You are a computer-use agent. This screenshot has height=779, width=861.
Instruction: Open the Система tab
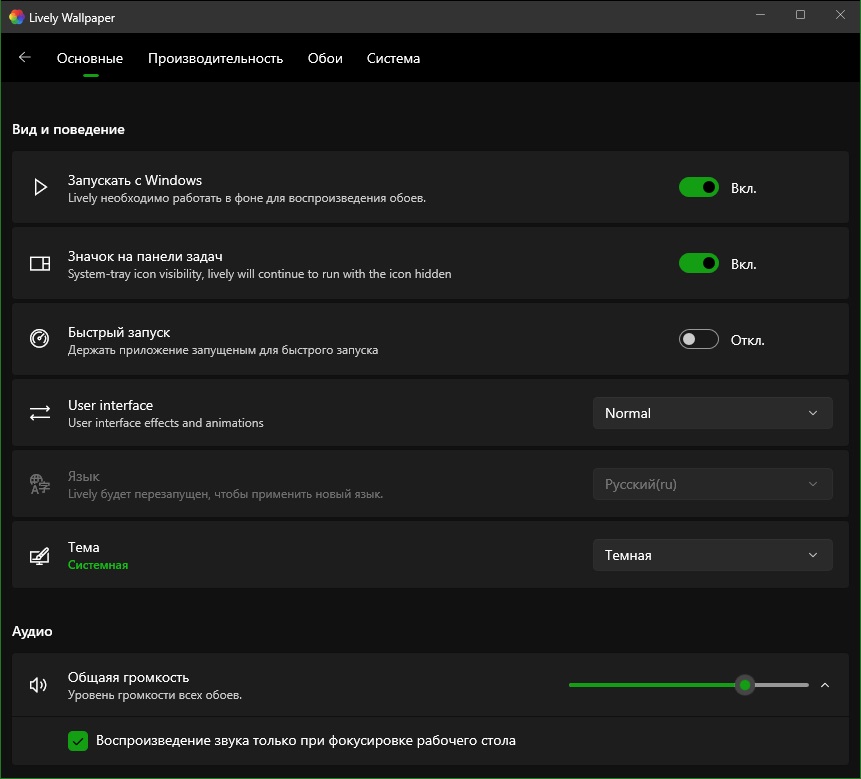tap(393, 58)
